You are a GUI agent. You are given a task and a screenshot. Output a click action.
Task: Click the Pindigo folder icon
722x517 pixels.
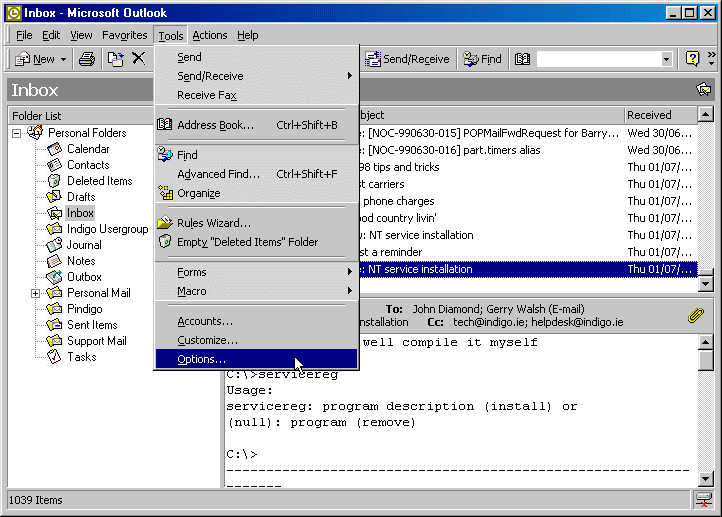tap(54, 308)
